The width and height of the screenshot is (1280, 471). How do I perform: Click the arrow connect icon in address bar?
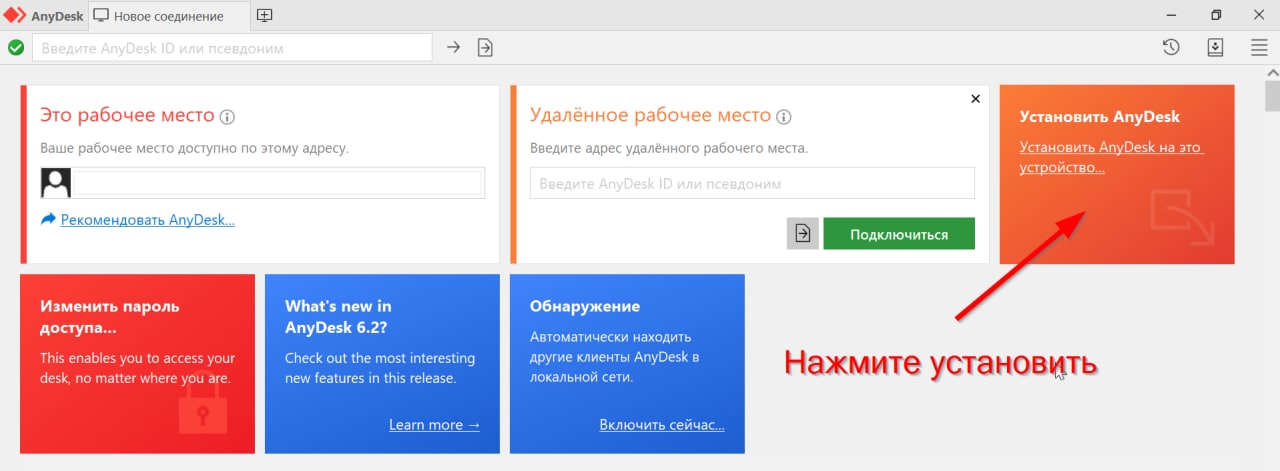[453, 47]
